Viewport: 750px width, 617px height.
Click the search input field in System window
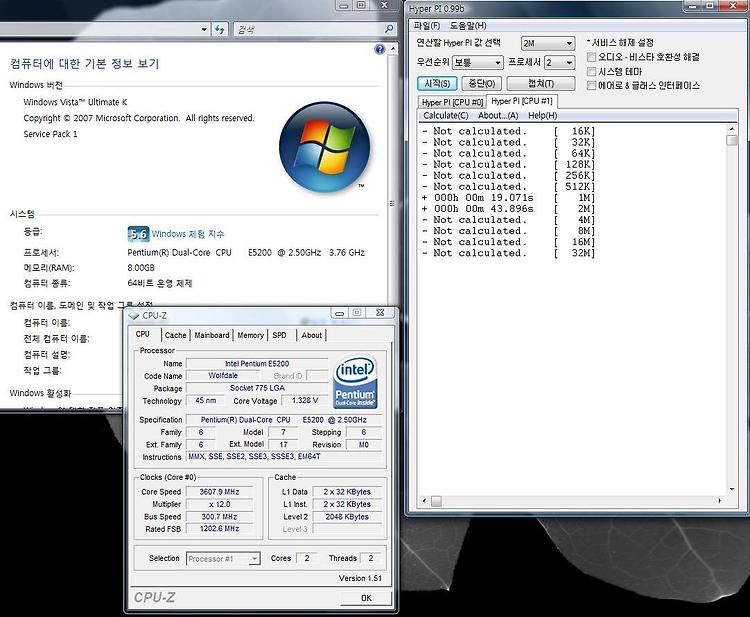[x=310, y=29]
